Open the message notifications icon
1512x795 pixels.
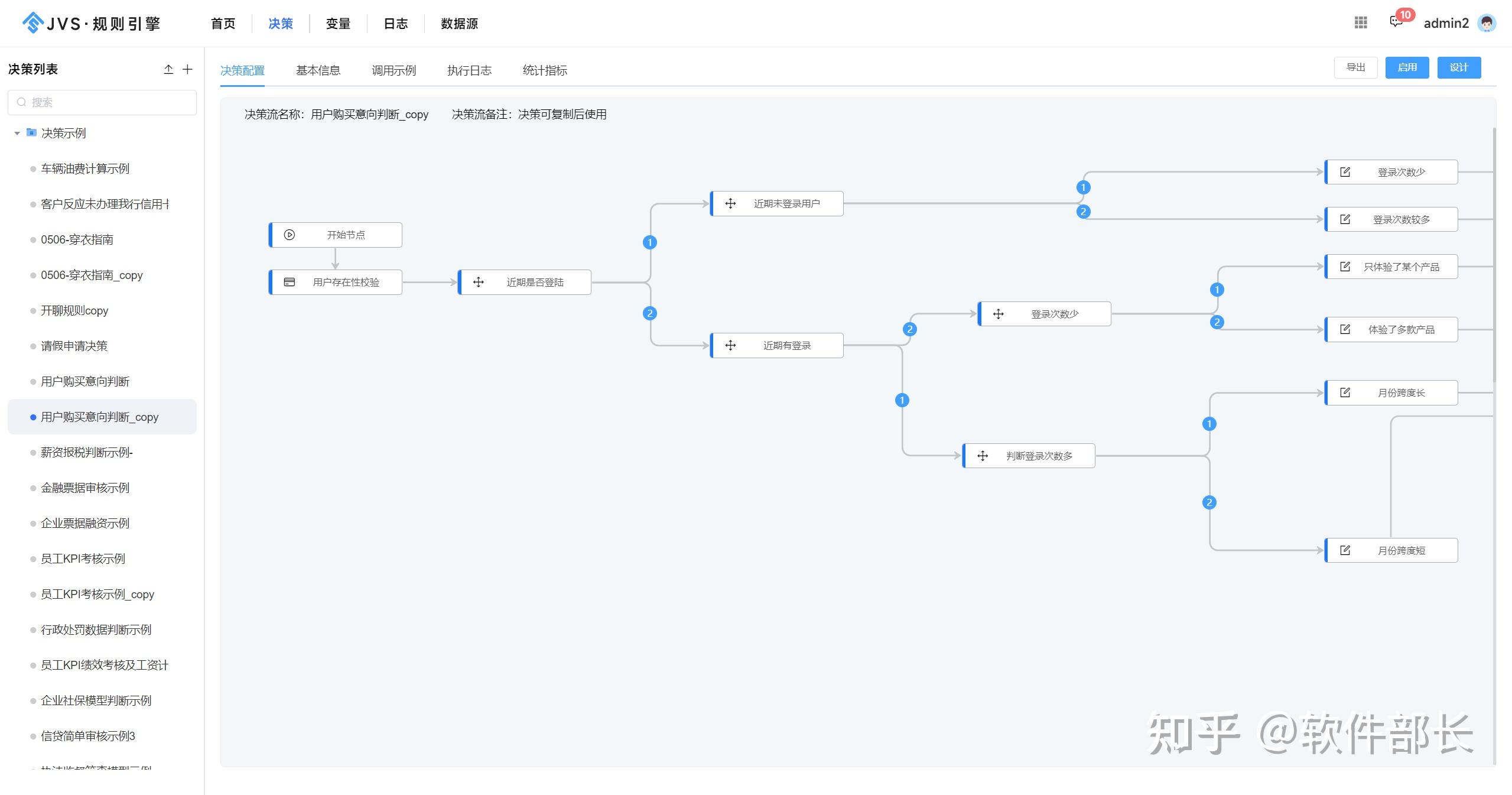[1396, 22]
